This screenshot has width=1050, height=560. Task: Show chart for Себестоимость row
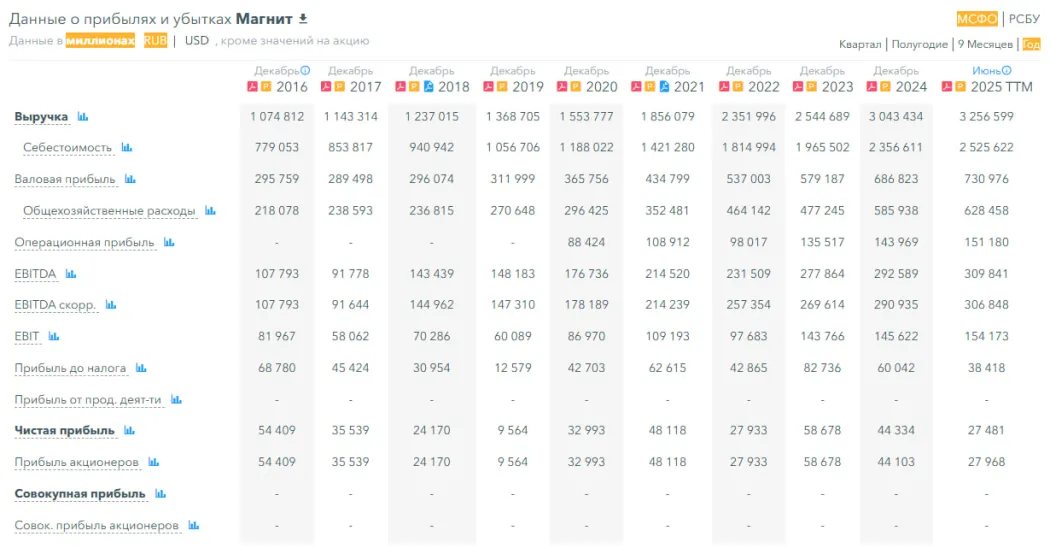pyautogui.click(x=127, y=148)
